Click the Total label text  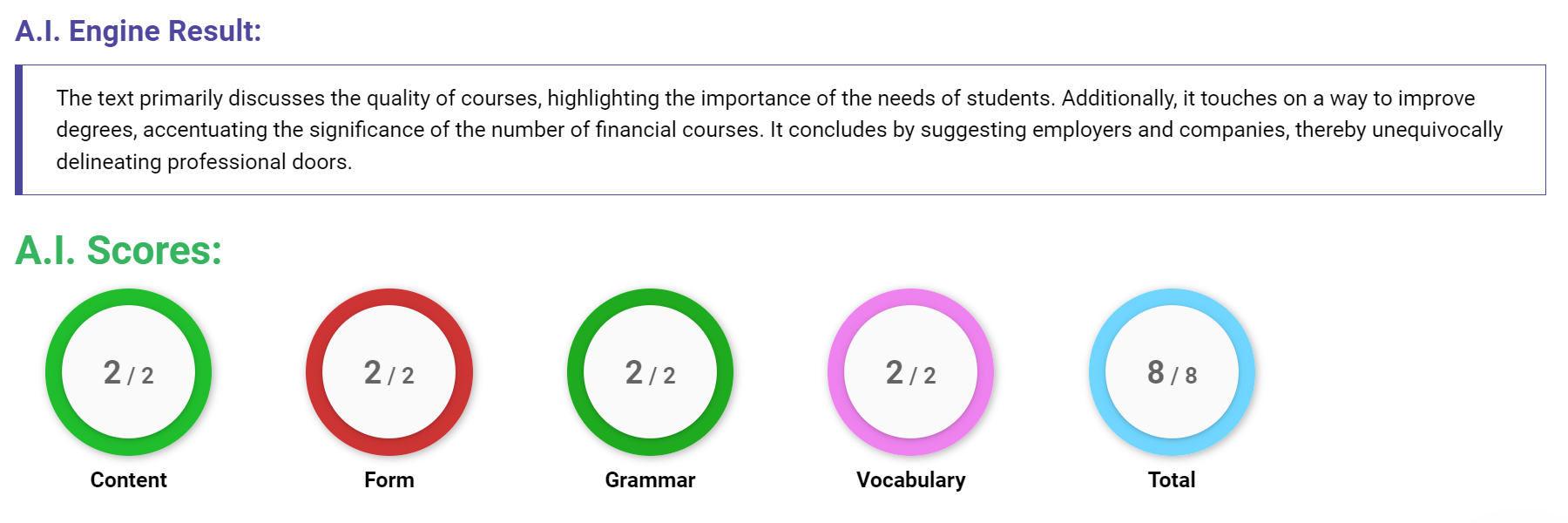click(x=1172, y=480)
